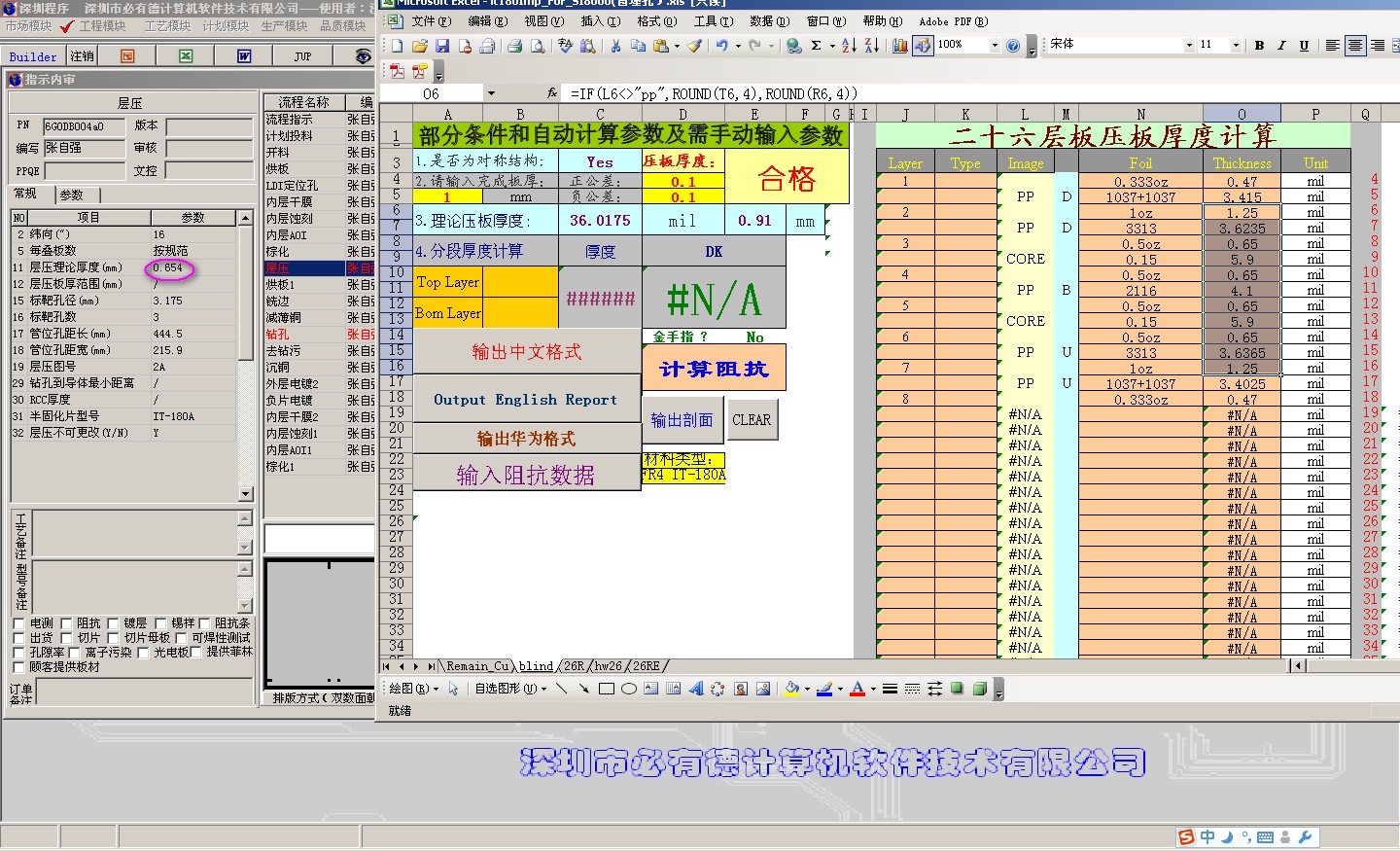Open the fill color dropdown arrow
This screenshot has width=1400, height=852.
(807, 689)
